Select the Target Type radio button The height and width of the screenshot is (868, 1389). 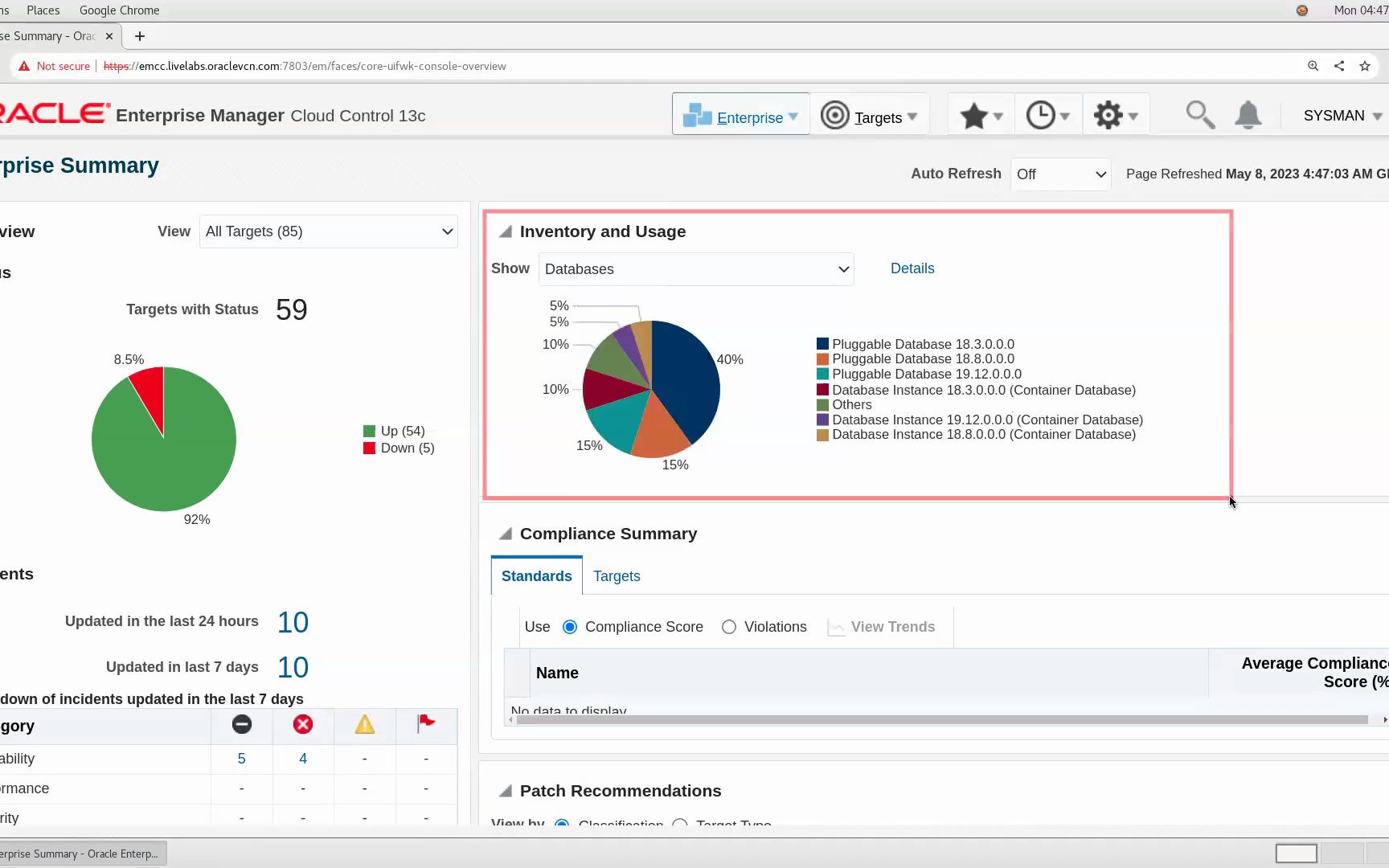point(680,823)
